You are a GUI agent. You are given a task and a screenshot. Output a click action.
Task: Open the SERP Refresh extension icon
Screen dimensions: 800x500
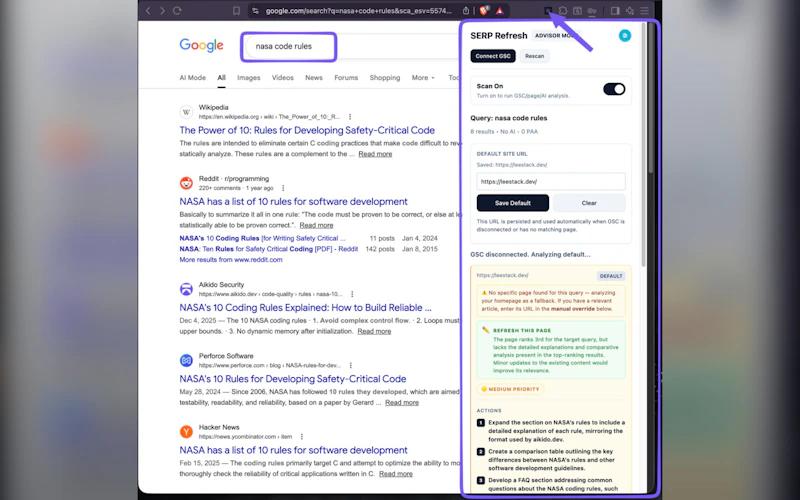coord(548,11)
